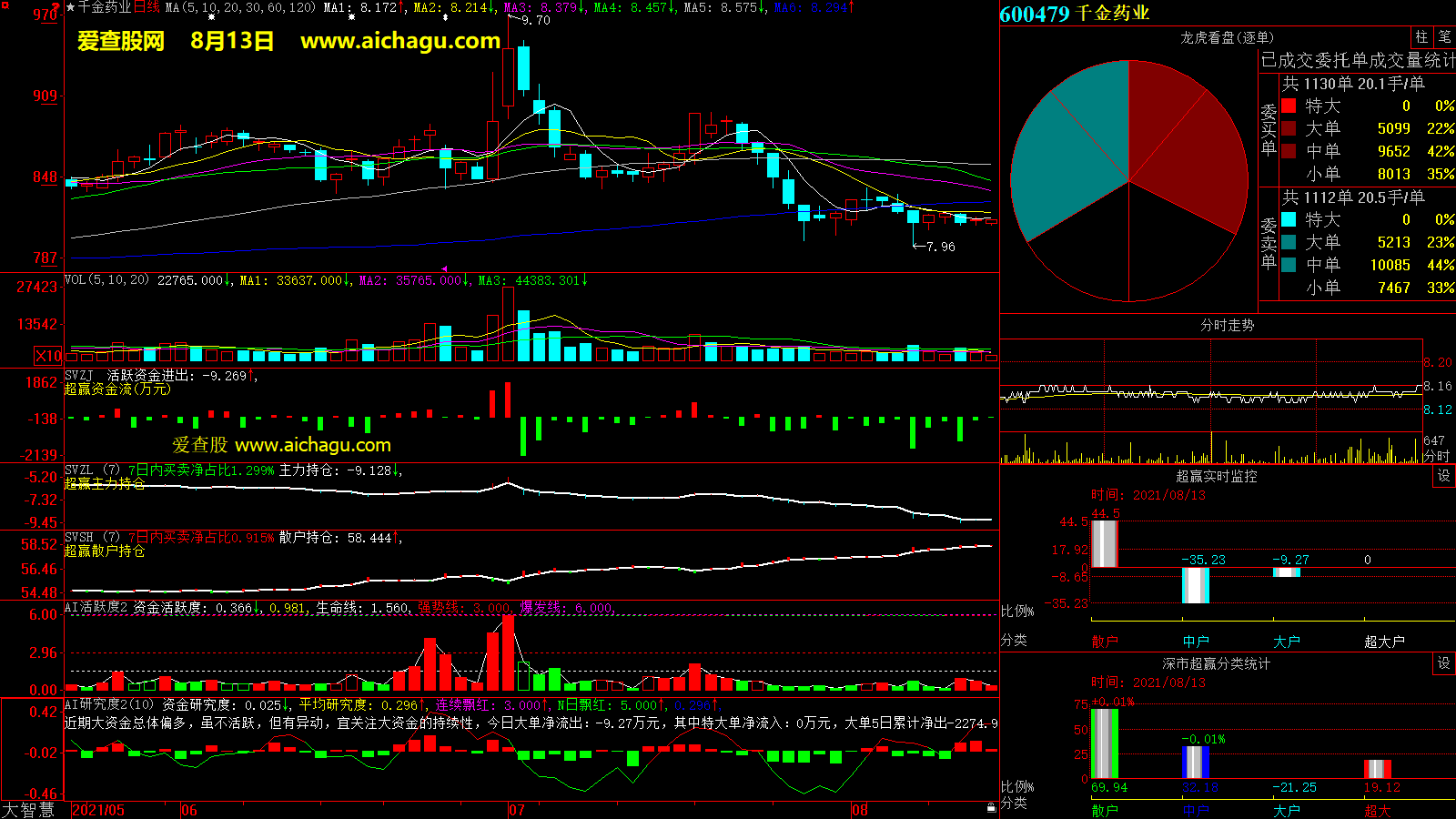This screenshot has width=1456, height=819.
Task: Click the cyan 特大 sell-order legend square
Action: click(1289, 219)
